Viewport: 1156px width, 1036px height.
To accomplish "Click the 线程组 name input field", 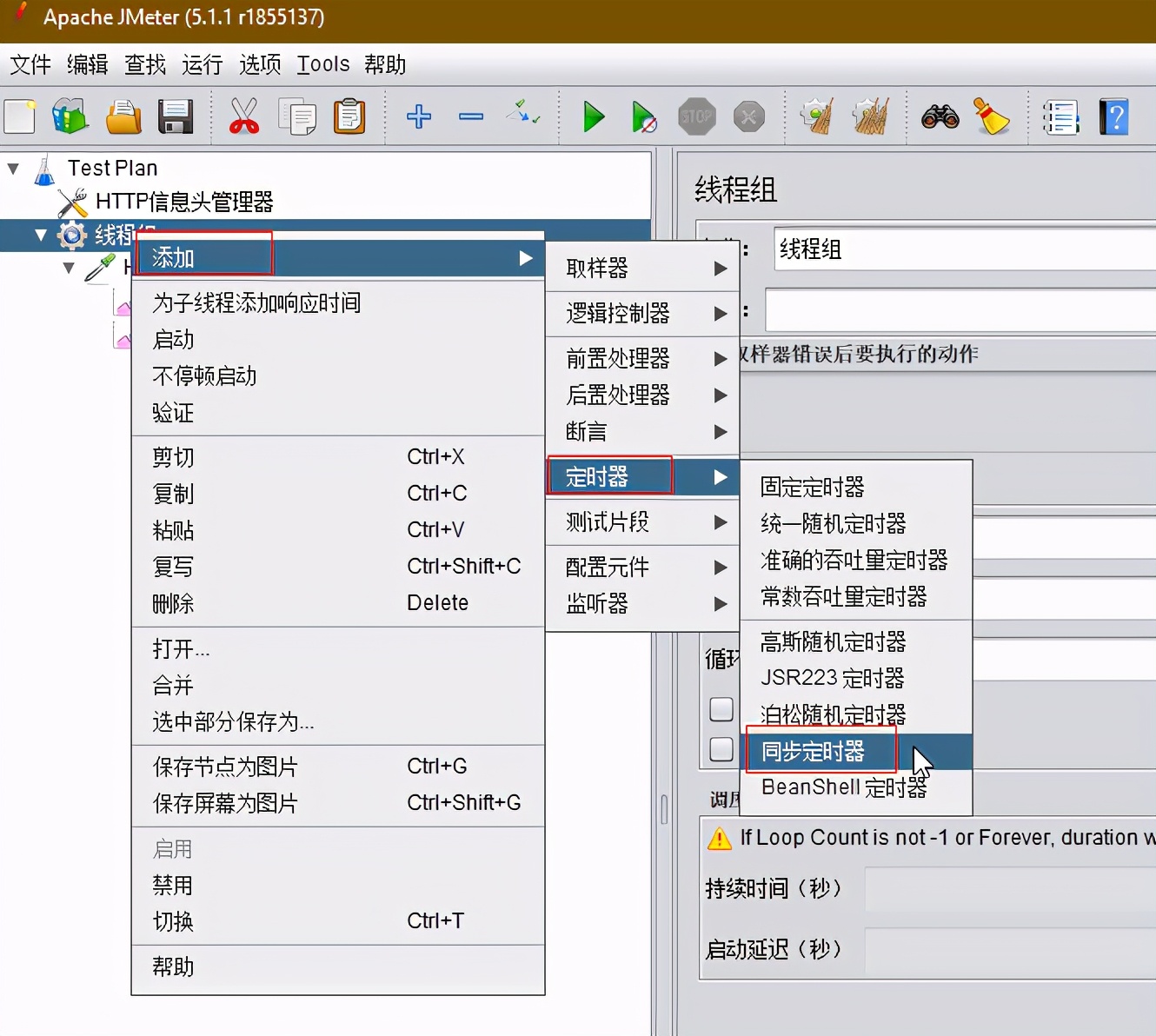I will pos(964,249).
